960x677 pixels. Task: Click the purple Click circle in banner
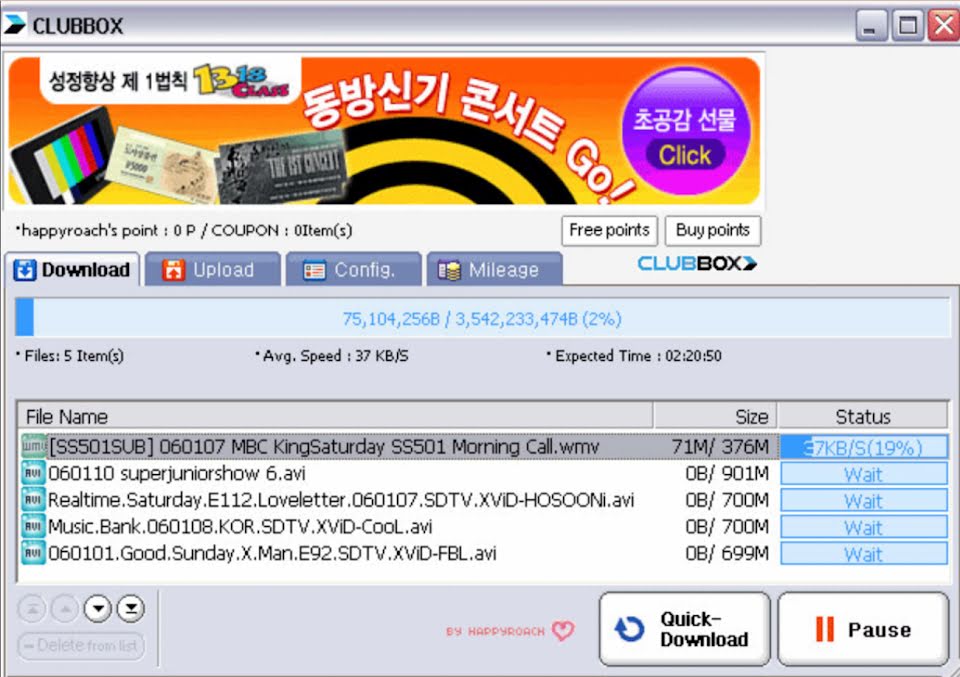686,131
